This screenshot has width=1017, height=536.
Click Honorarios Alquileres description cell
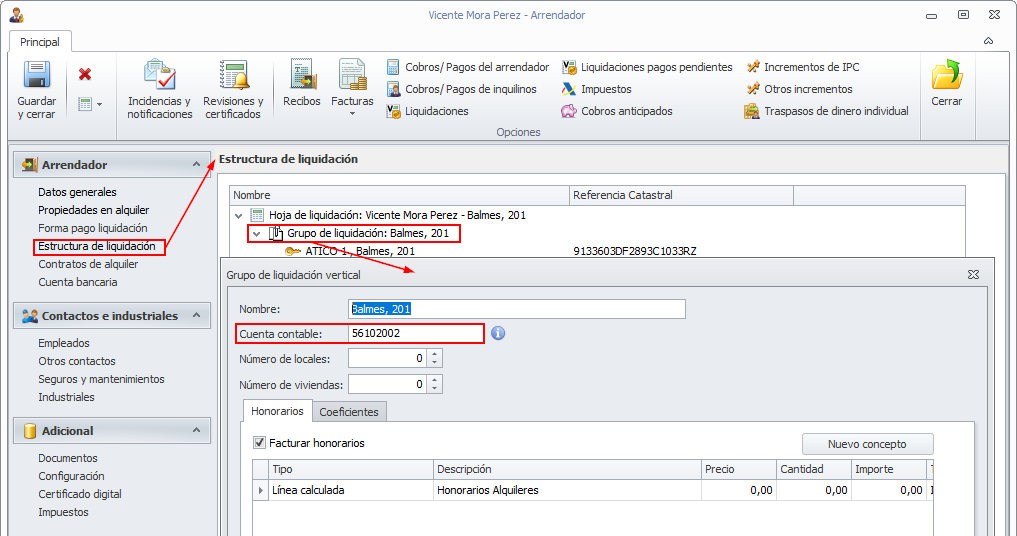[x=567, y=490]
